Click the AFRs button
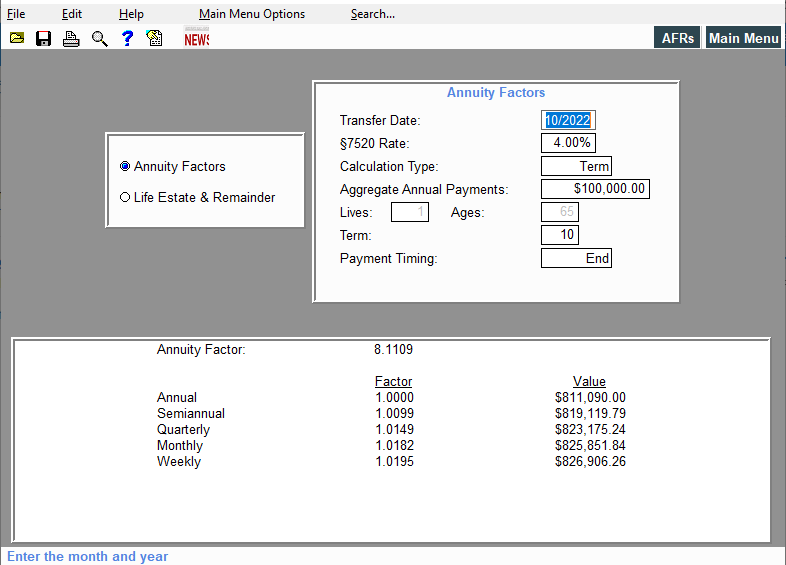 tap(678, 38)
